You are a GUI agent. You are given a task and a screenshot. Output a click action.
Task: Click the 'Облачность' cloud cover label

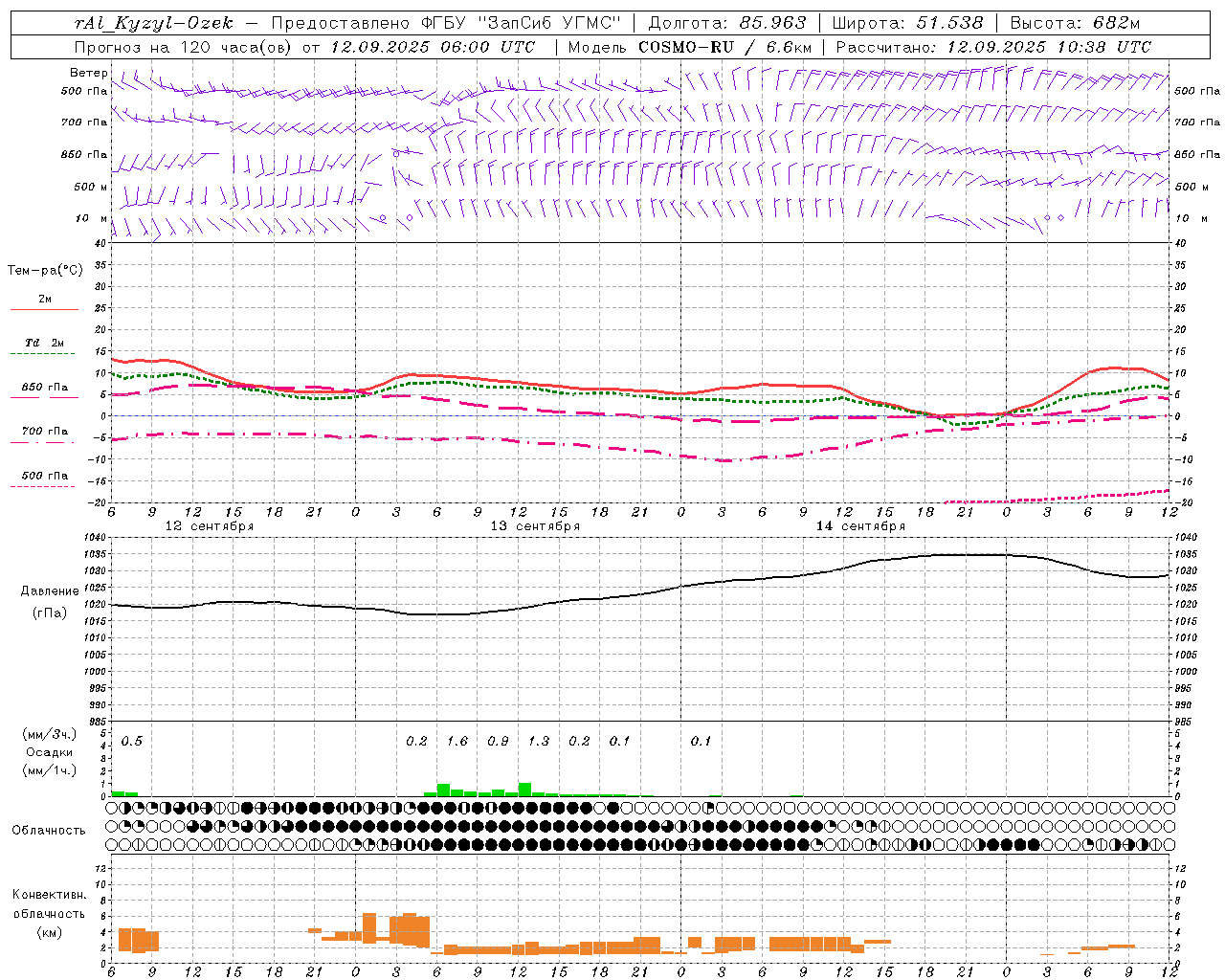[49, 830]
